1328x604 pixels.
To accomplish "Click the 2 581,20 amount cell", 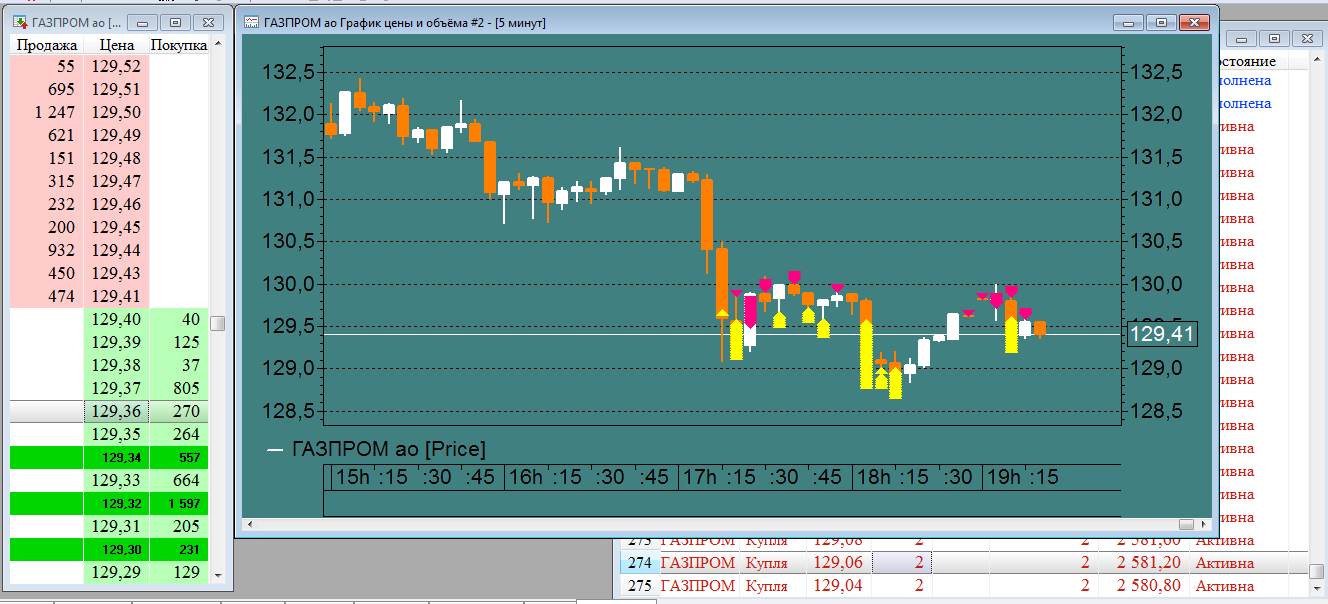I will [x=1148, y=563].
